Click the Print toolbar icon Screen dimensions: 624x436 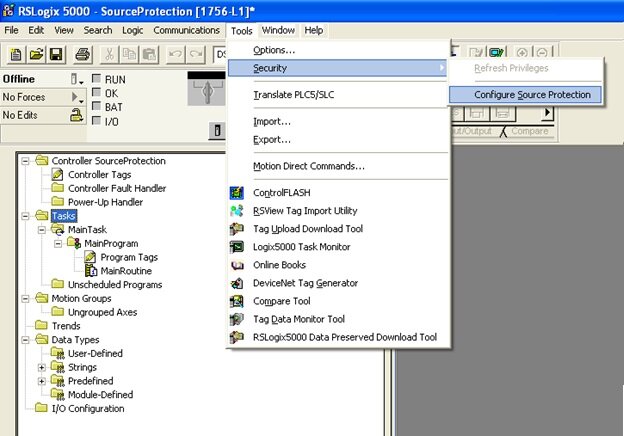click(x=83, y=54)
